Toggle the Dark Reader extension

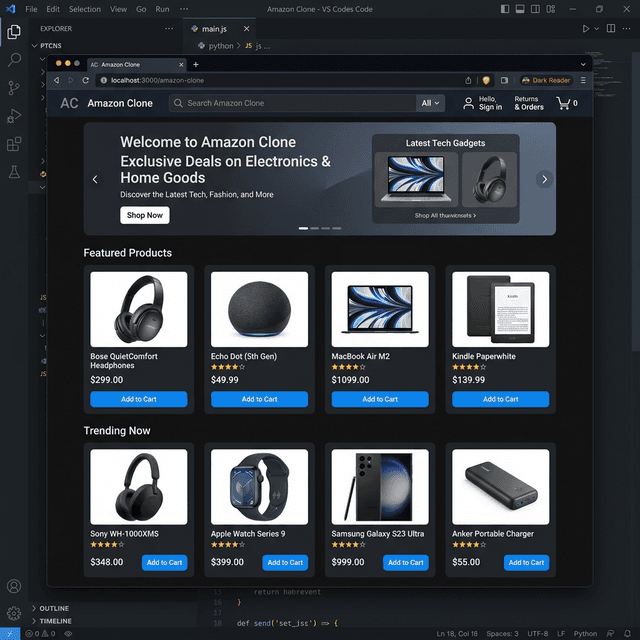546,80
